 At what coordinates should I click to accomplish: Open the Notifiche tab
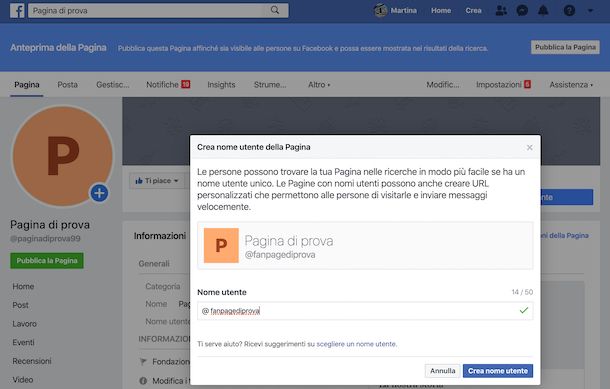[168, 84]
